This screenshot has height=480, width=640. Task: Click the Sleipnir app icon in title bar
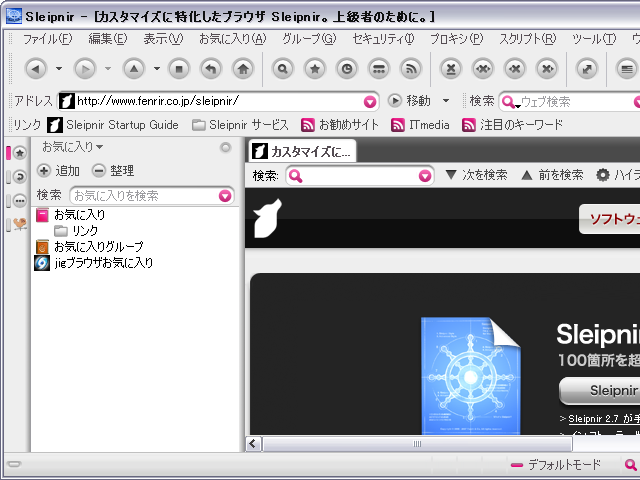point(13,16)
